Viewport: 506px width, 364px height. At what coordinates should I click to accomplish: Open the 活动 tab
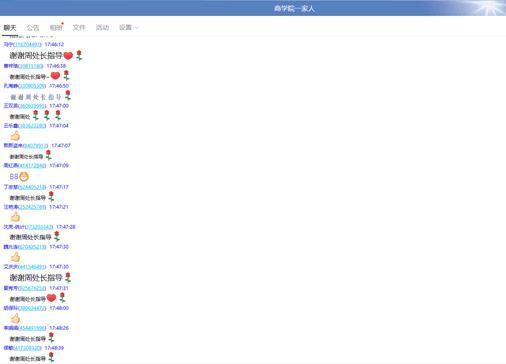click(102, 28)
